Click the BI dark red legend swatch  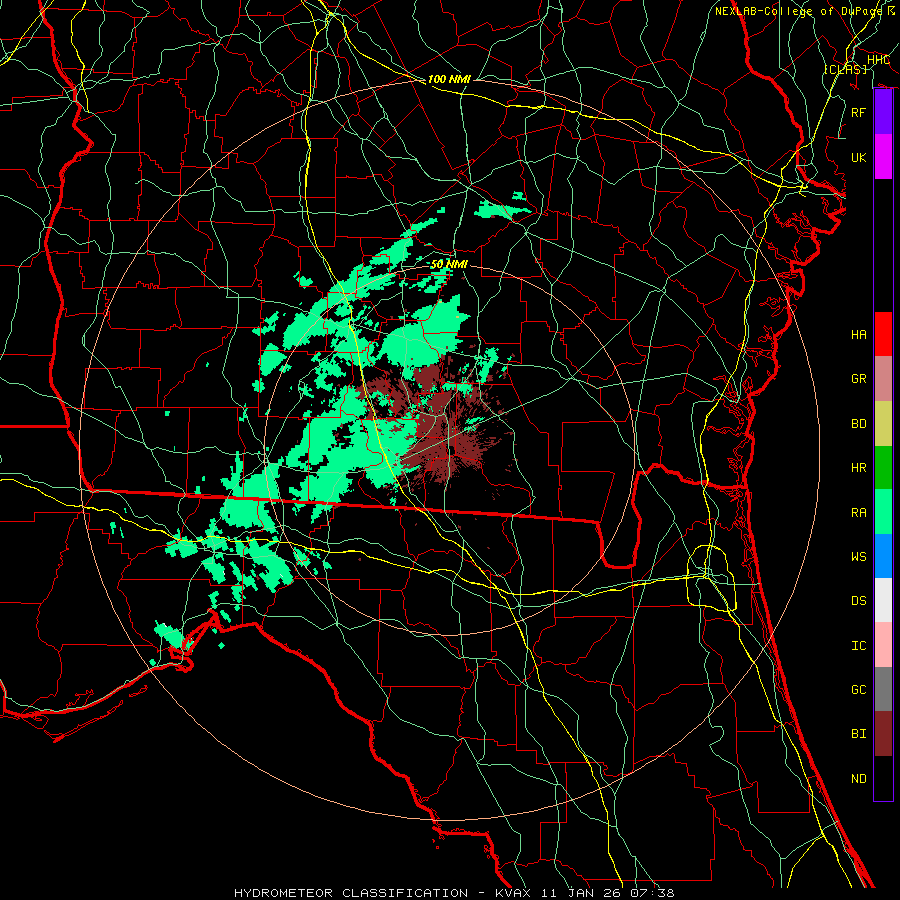pyautogui.click(x=883, y=734)
